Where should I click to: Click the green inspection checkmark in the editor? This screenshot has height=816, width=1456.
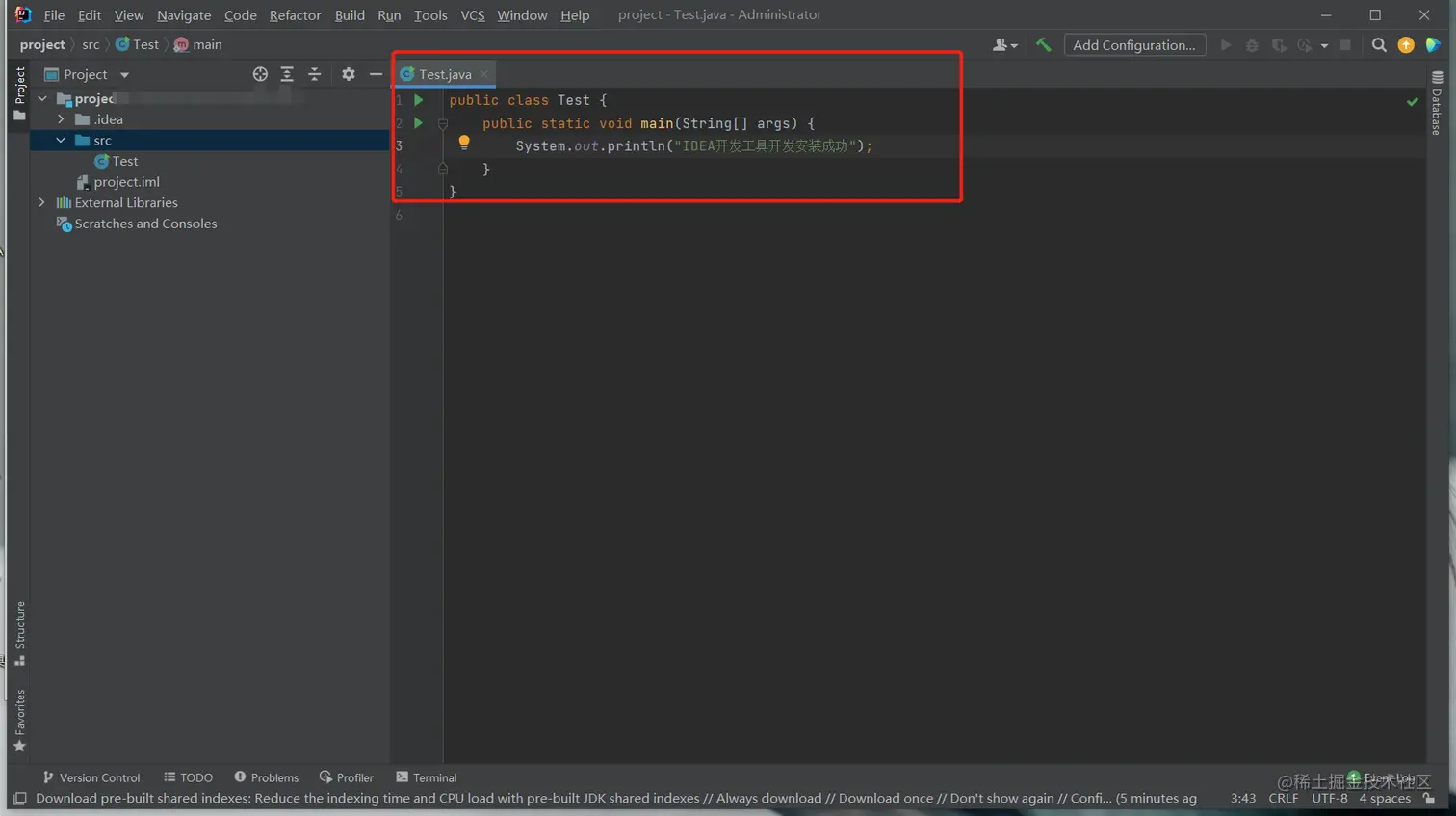click(1413, 101)
